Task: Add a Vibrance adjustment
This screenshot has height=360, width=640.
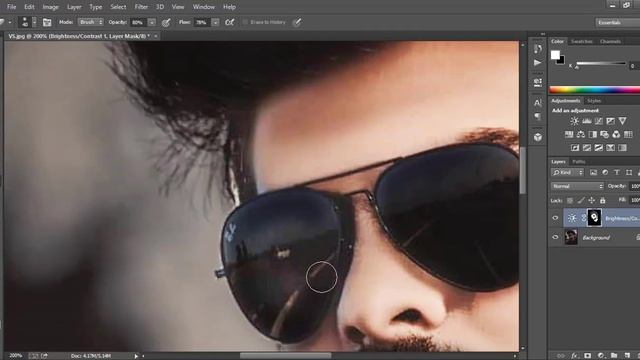Action: (x=622, y=121)
